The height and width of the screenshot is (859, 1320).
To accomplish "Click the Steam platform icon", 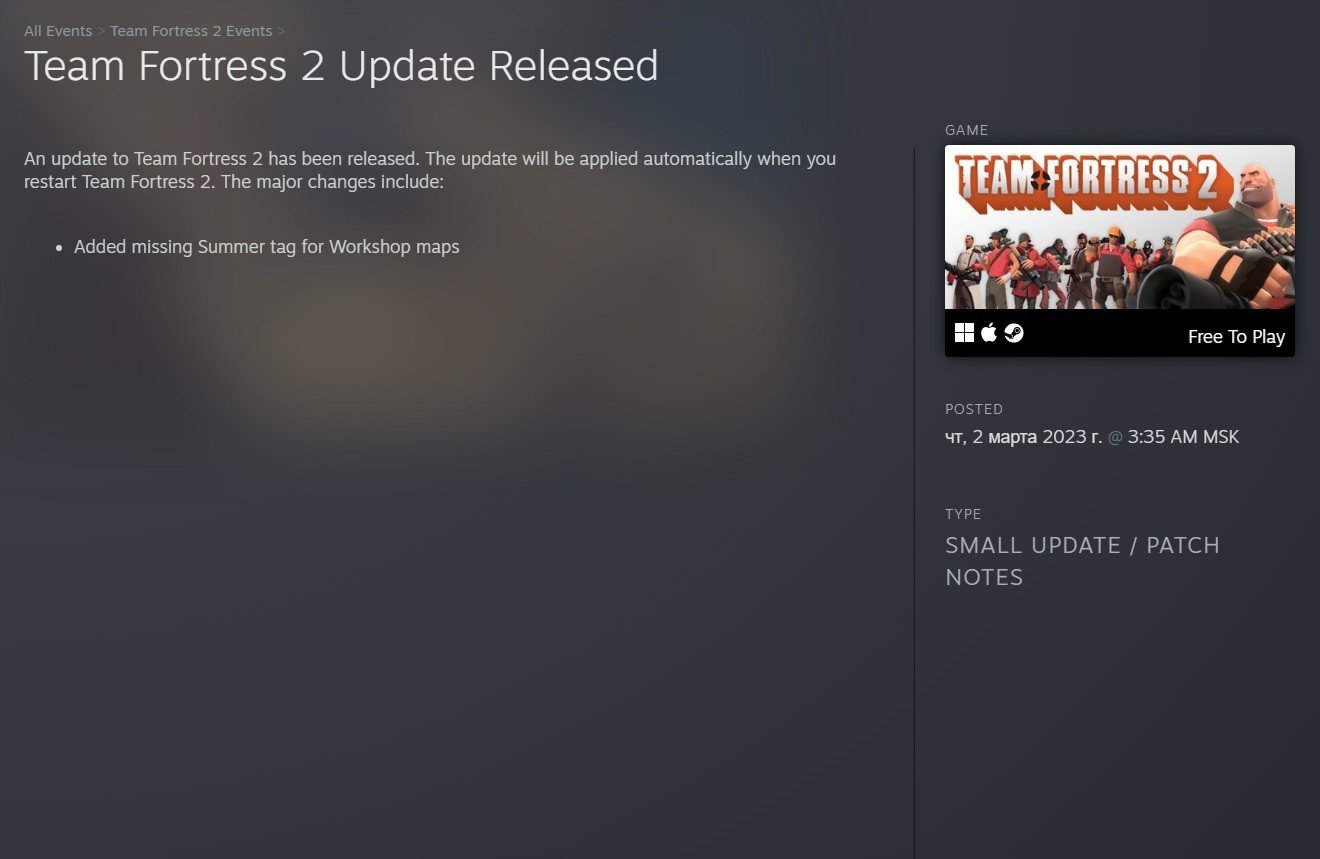I will pyautogui.click(x=1014, y=333).
